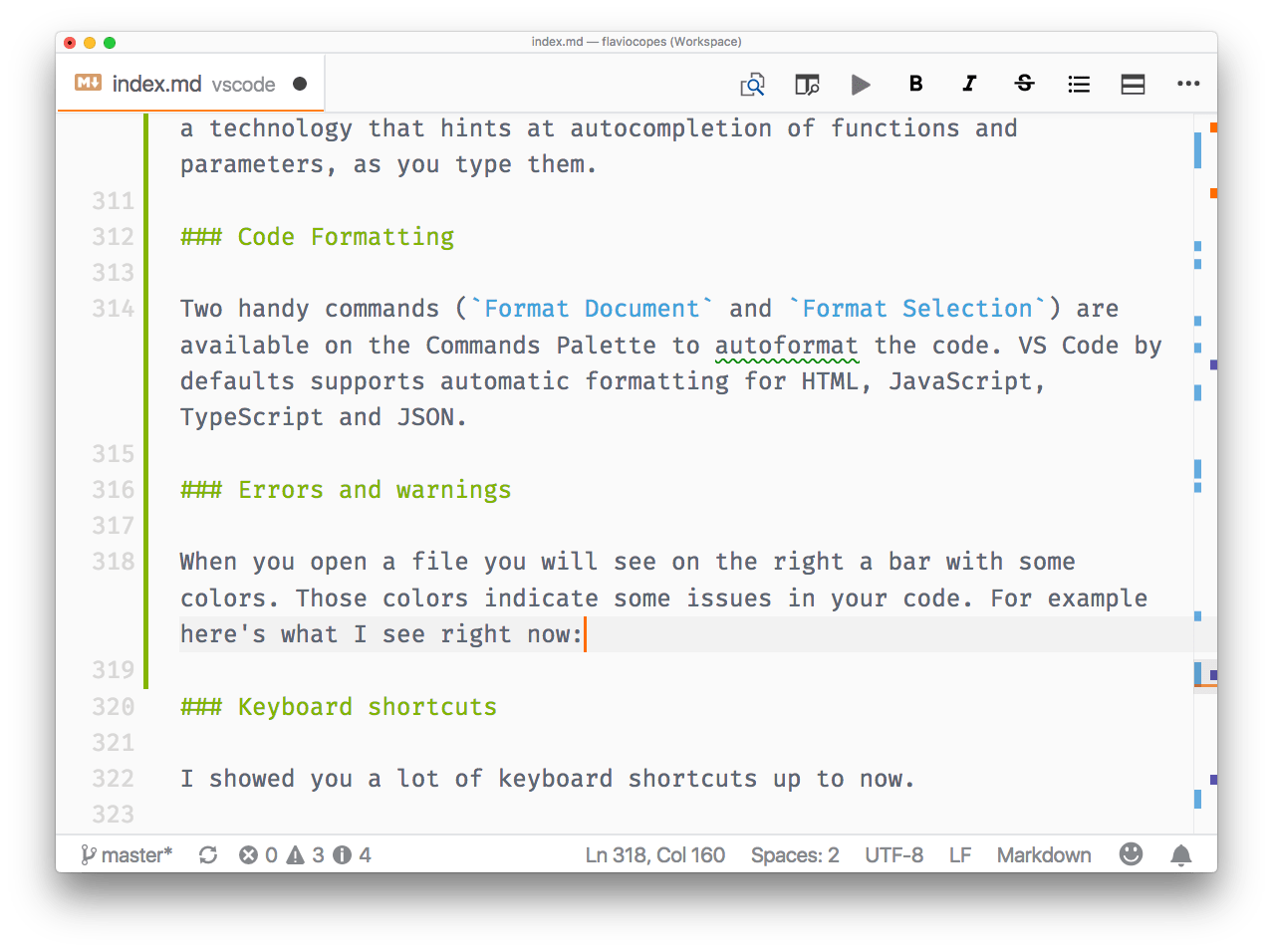Screen dimensions: 1273x952
Task: Open the errors and warnings problems panel
Action: (305, 854)
